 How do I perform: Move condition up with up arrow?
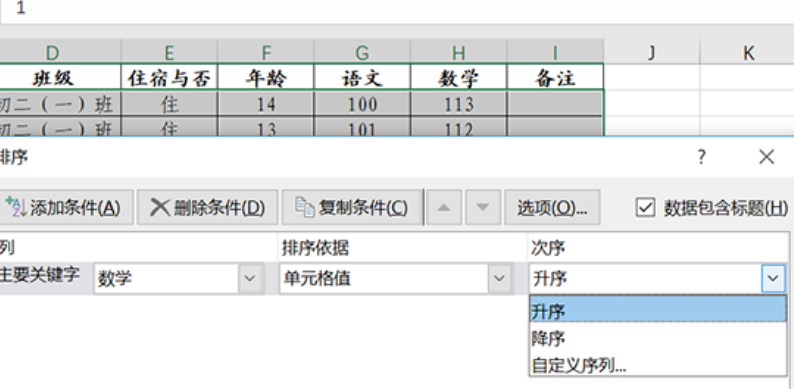[x=444, y=207]
